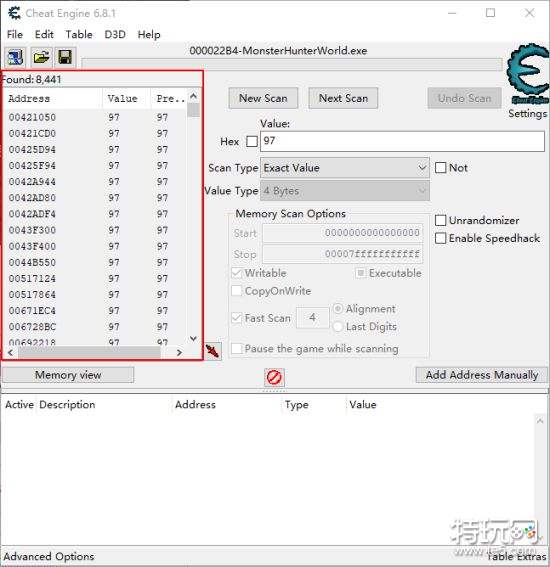Select result address 0043F300
The height and width of the screenshot is (567, 550).
click(32, 230)
